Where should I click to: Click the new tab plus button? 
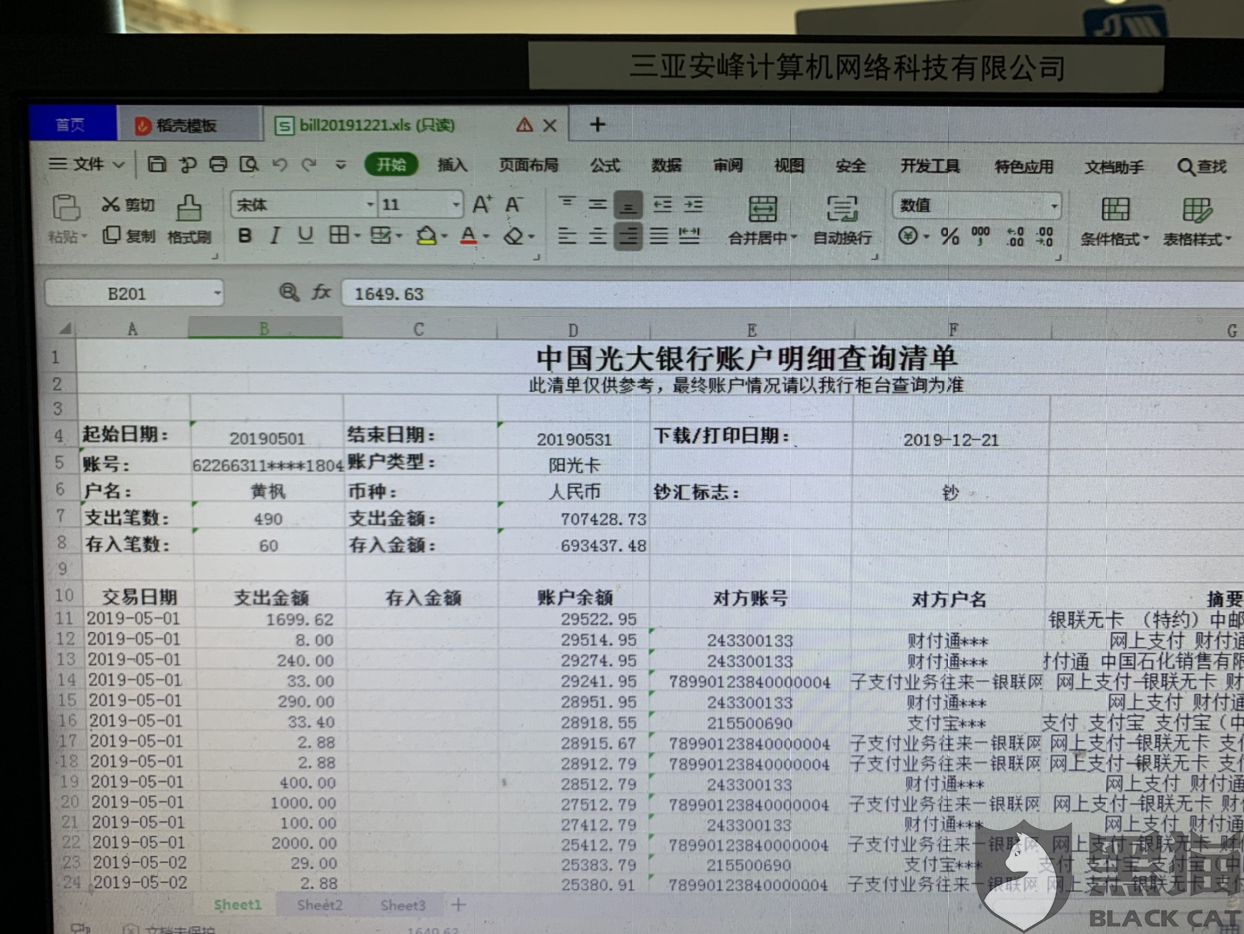click(597, 124)
